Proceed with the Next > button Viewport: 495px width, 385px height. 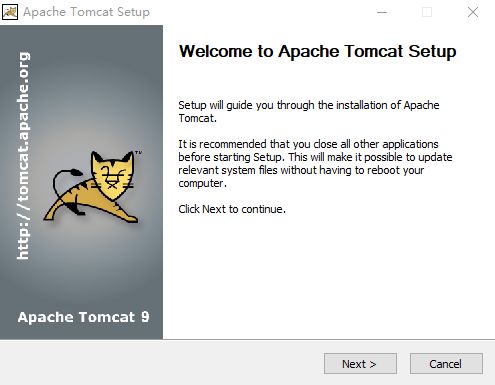(360, 364)
